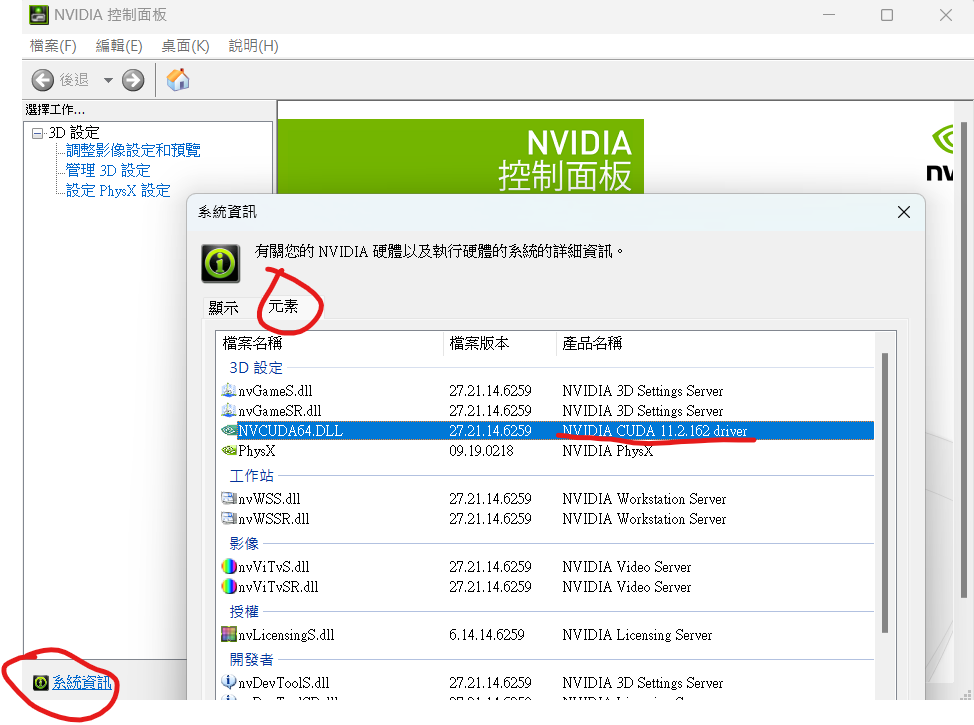Click the nvViTvSR.dll rainbow icon
Viewport: 974px width, 725px height.
point(229,586)
